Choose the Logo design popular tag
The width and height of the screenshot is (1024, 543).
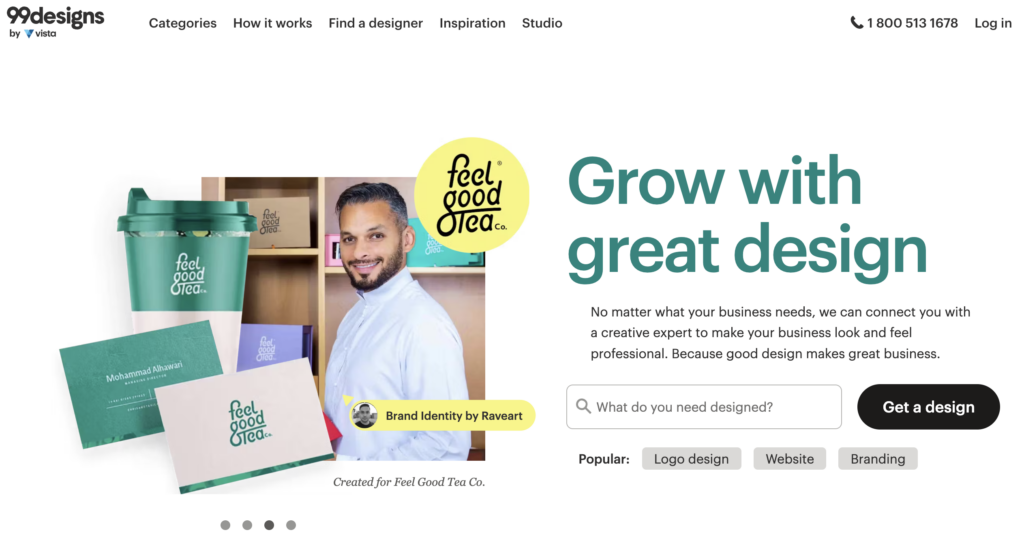coord(692,459)
